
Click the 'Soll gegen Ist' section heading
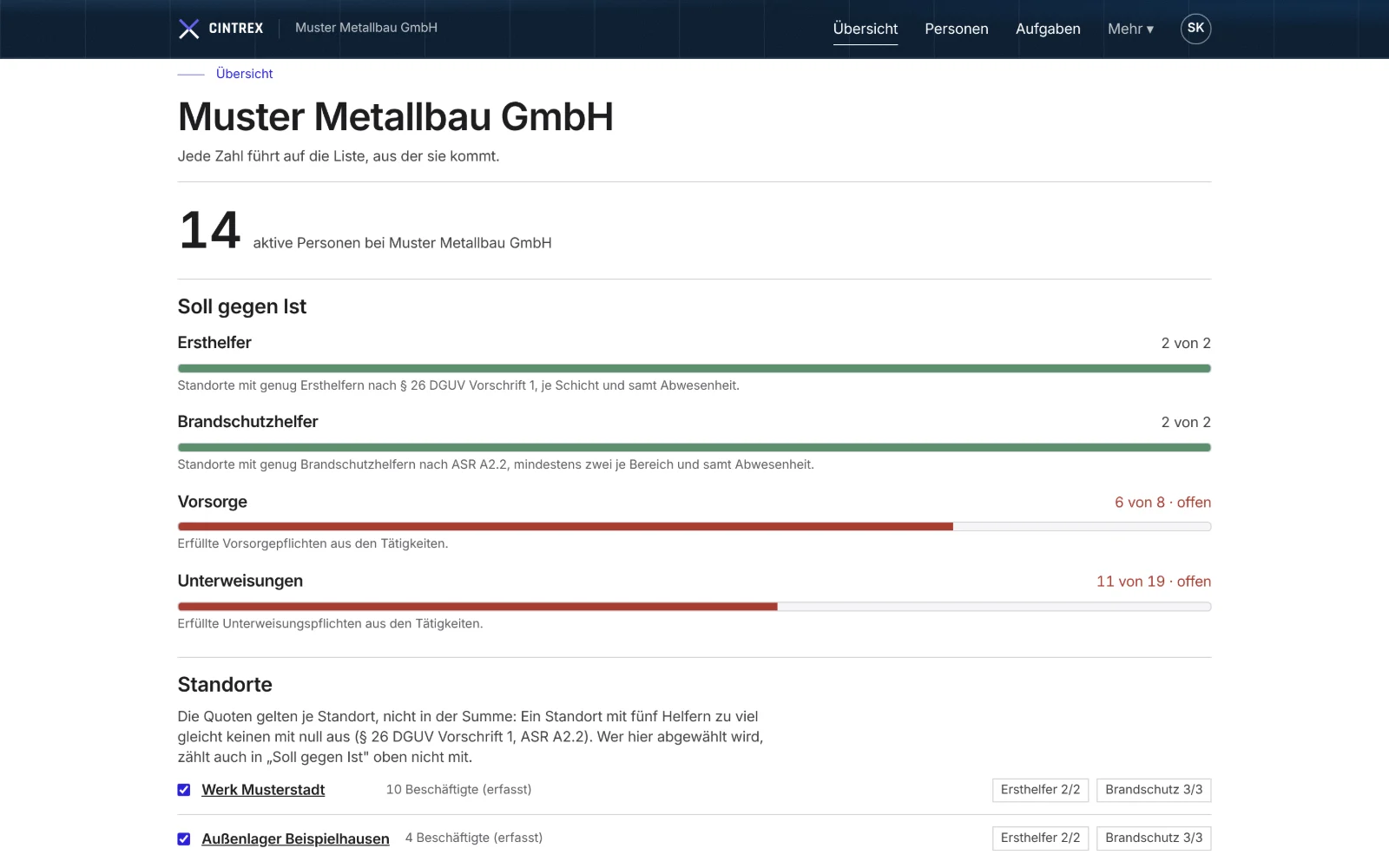pos(242,306)
